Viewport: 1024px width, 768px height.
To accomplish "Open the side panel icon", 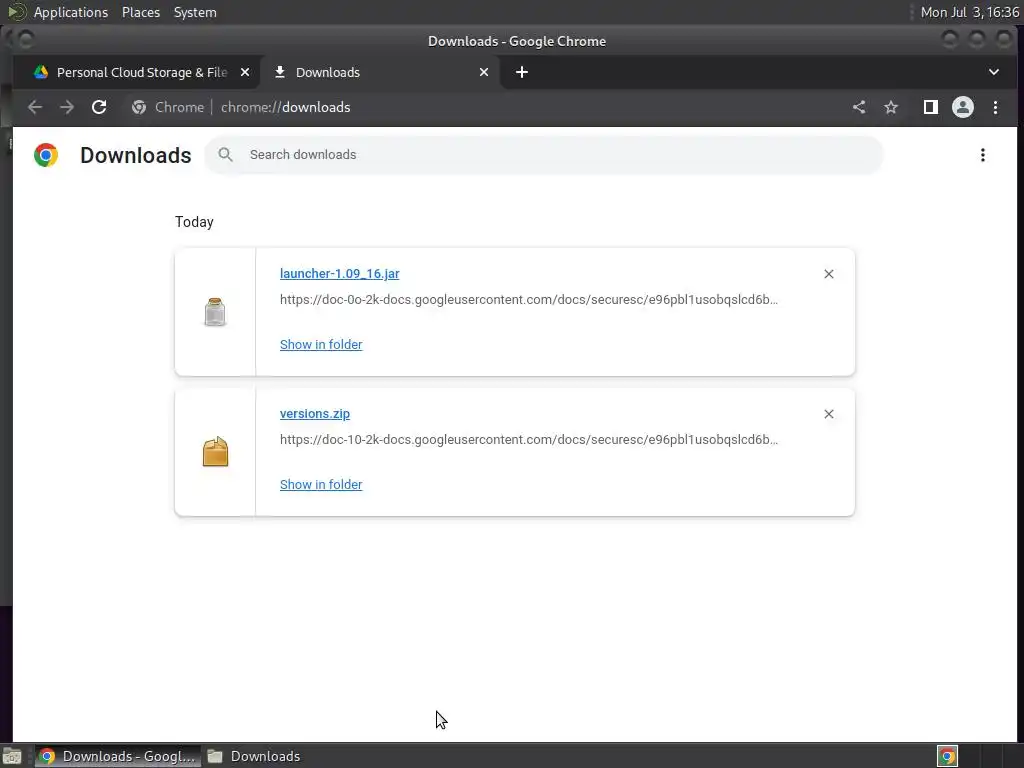I will coord(931,107).
